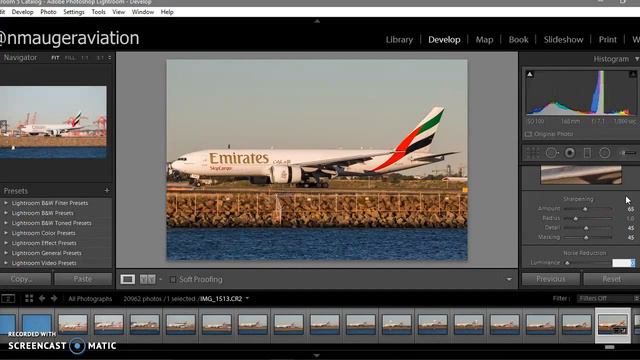Screen dimensions: 640x360
Task: Open the Window menu
Action: (143, 12)
